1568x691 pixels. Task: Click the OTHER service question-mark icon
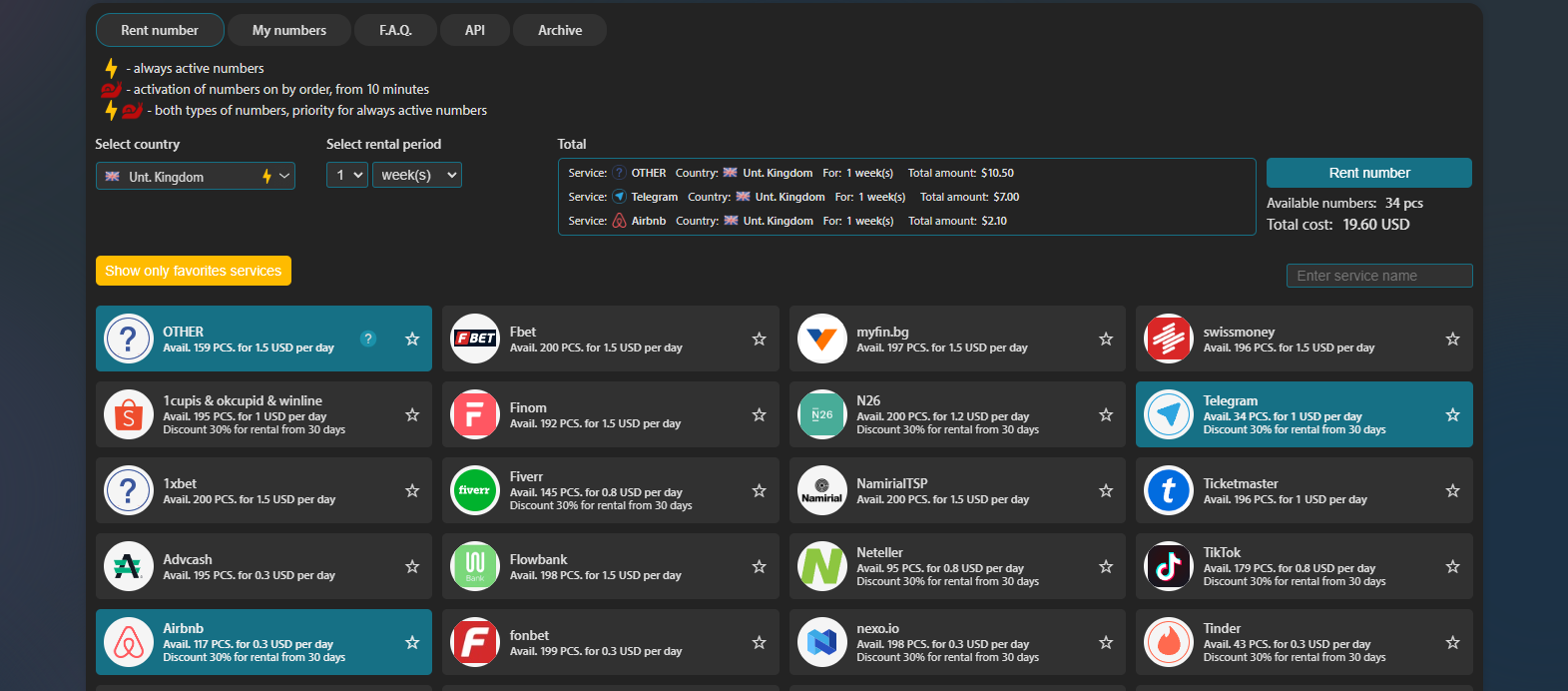pos(129,339)
